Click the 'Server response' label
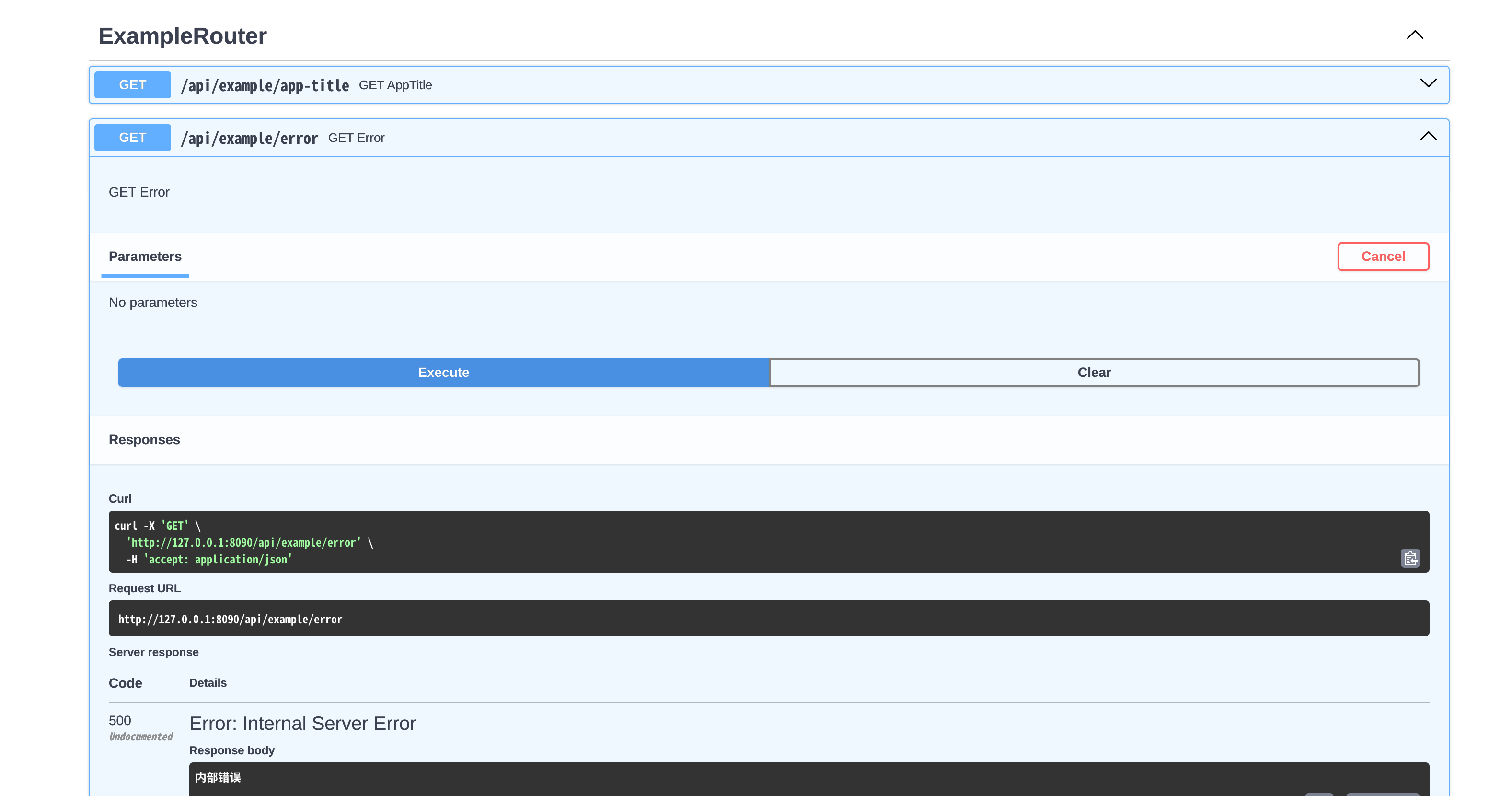This screenshot has width=1512, height=796. pyautogui.click(x=154, y=652)
